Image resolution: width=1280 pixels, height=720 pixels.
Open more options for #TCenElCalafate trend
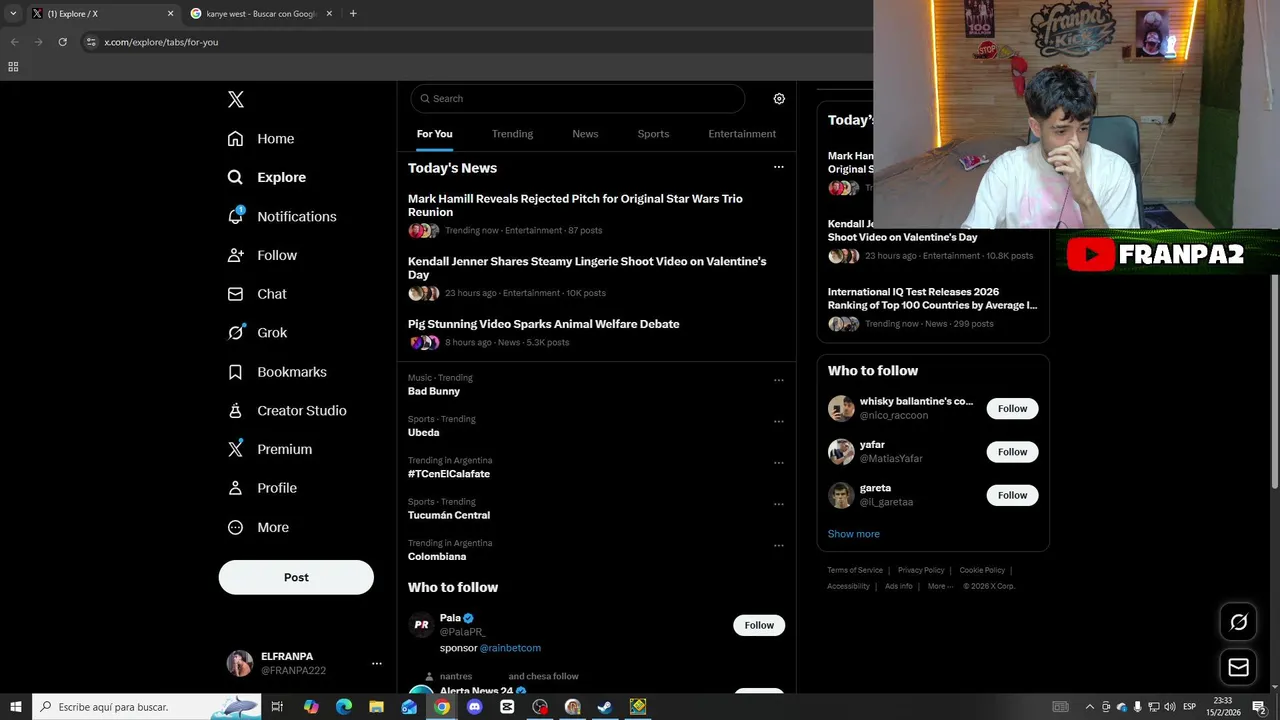point(779,463)
